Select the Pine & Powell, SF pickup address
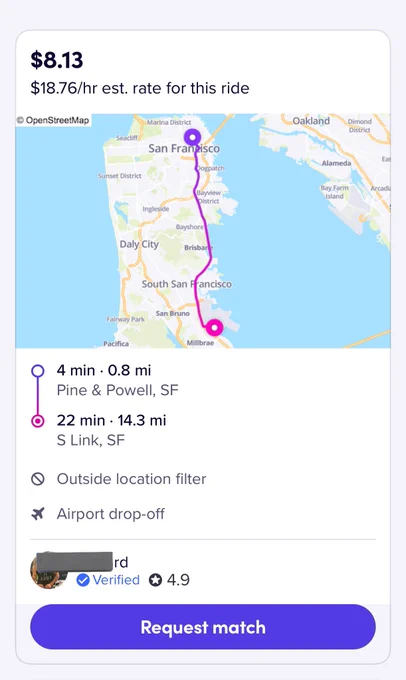 pyautogui.click(x=118, y=390)
